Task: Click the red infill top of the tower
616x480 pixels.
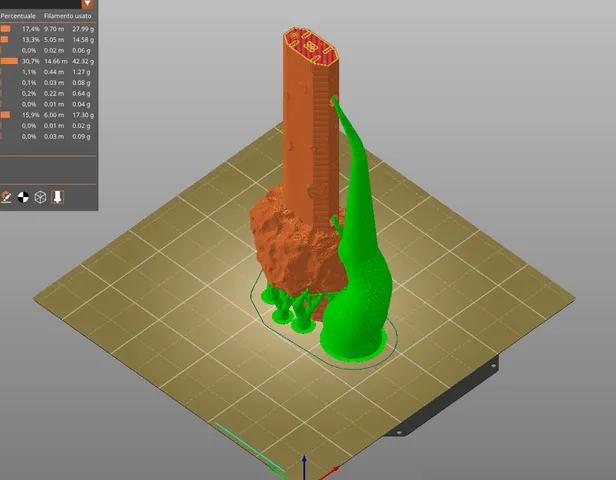Action: coord(310,45)
